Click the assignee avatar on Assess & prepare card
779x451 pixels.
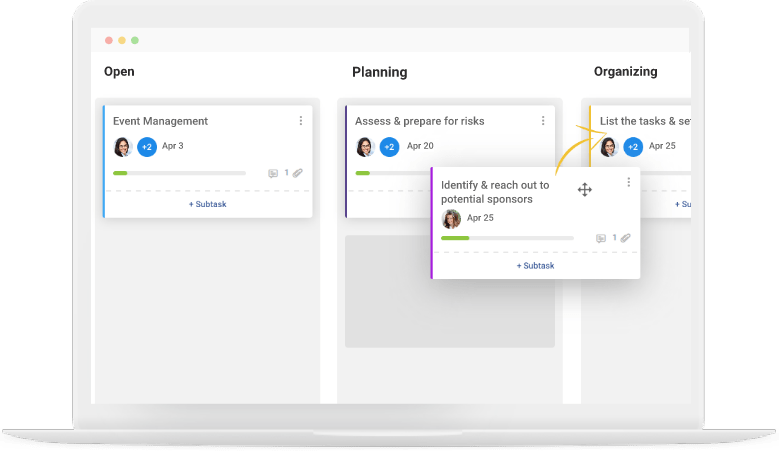pyautogui.click(x=365, y=147)
